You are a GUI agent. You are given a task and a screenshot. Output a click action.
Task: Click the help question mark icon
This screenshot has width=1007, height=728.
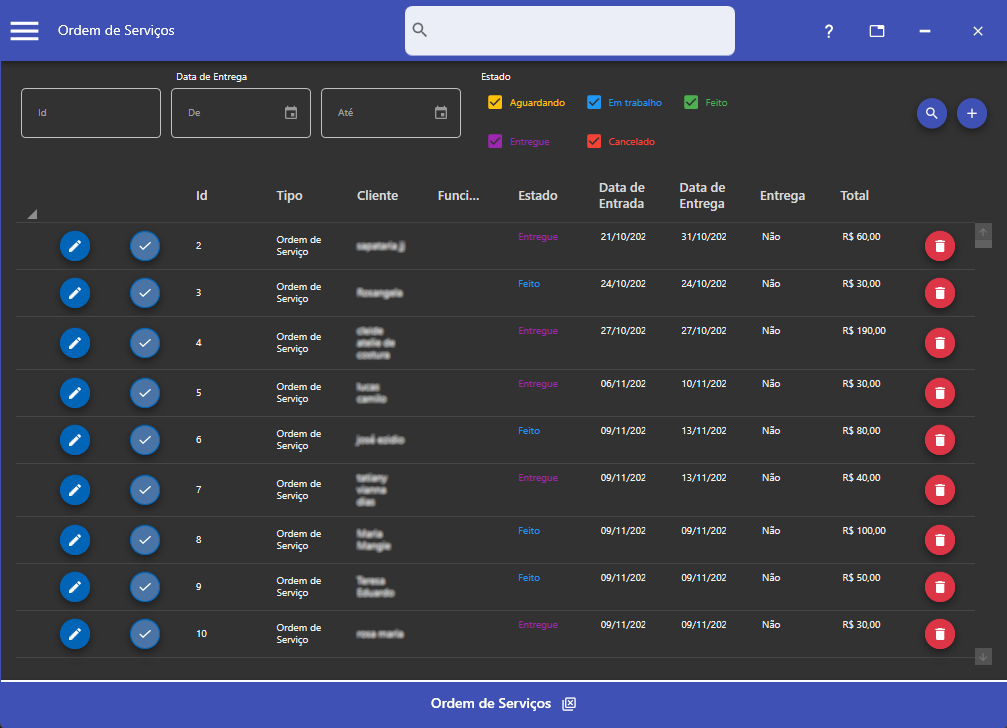pos(828,32)
